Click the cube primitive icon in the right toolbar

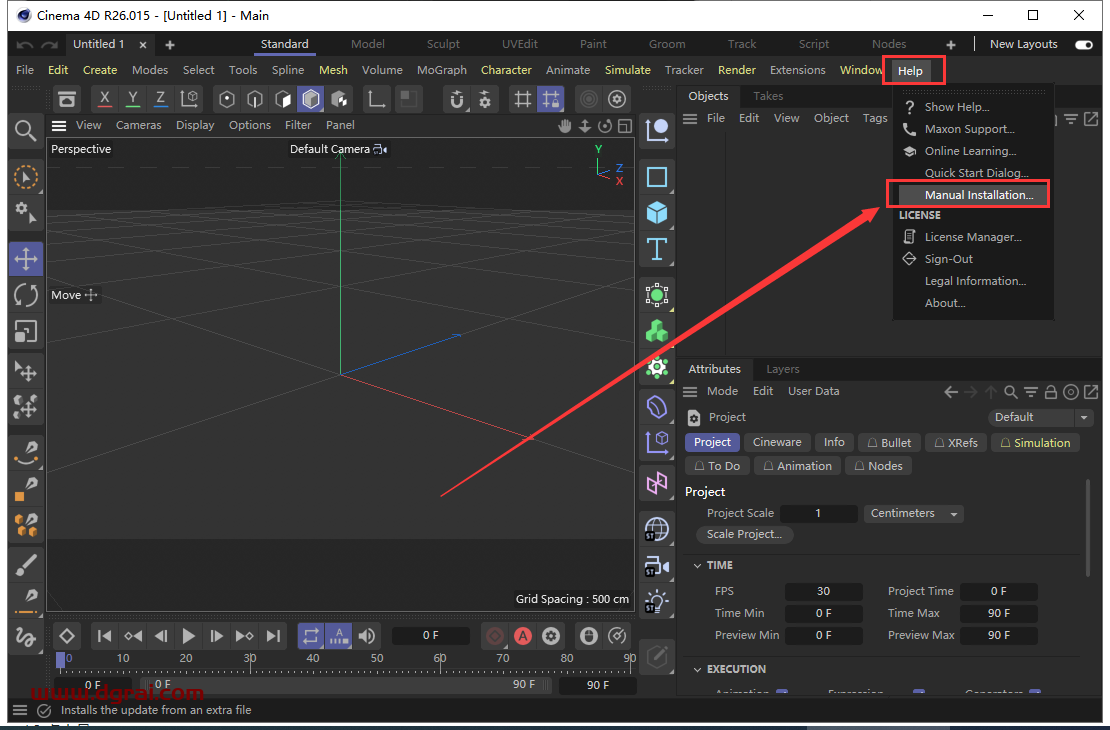(x=657, y=213)
